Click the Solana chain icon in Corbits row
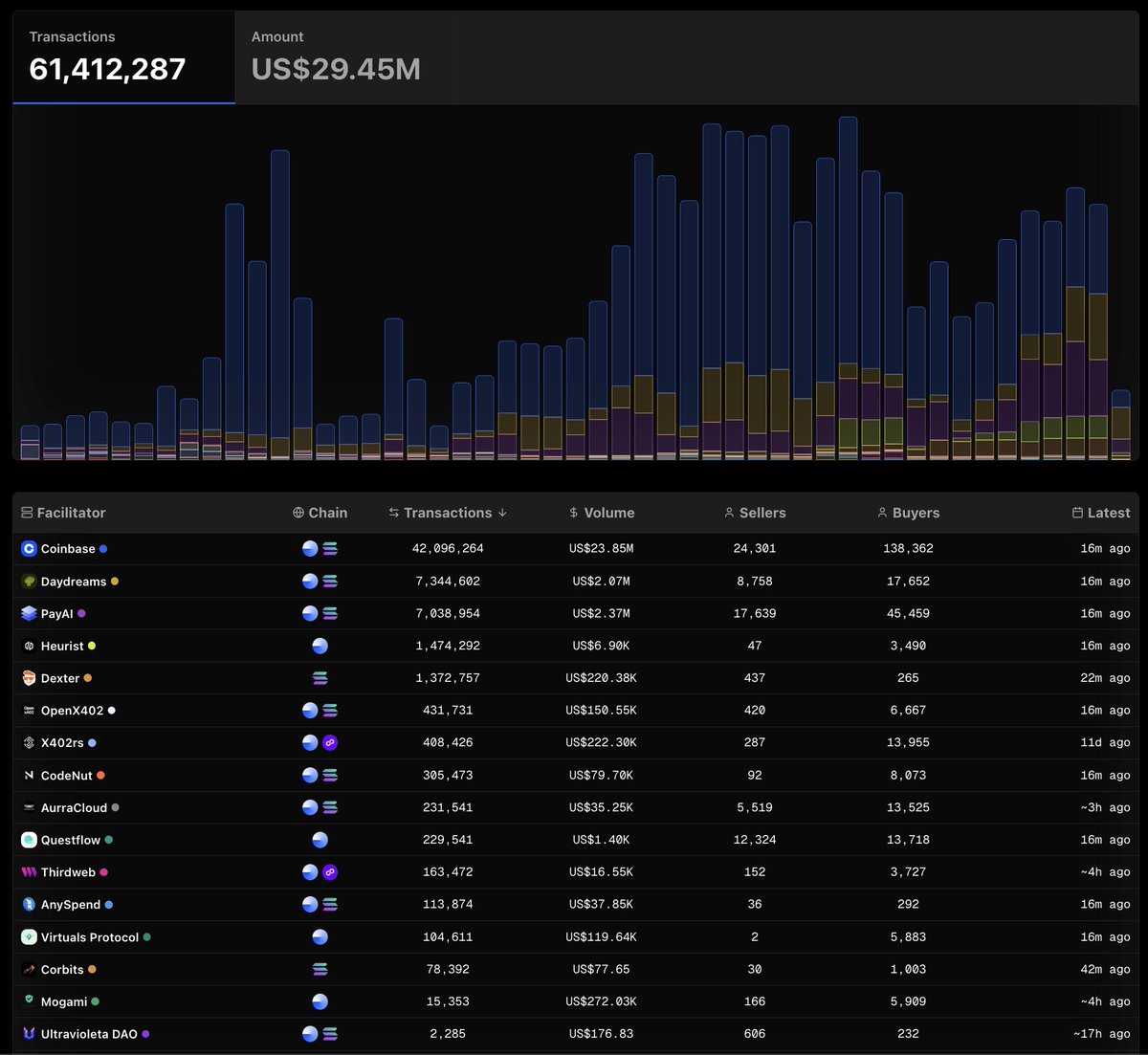 pyautogui.click(x=320, y=969)
